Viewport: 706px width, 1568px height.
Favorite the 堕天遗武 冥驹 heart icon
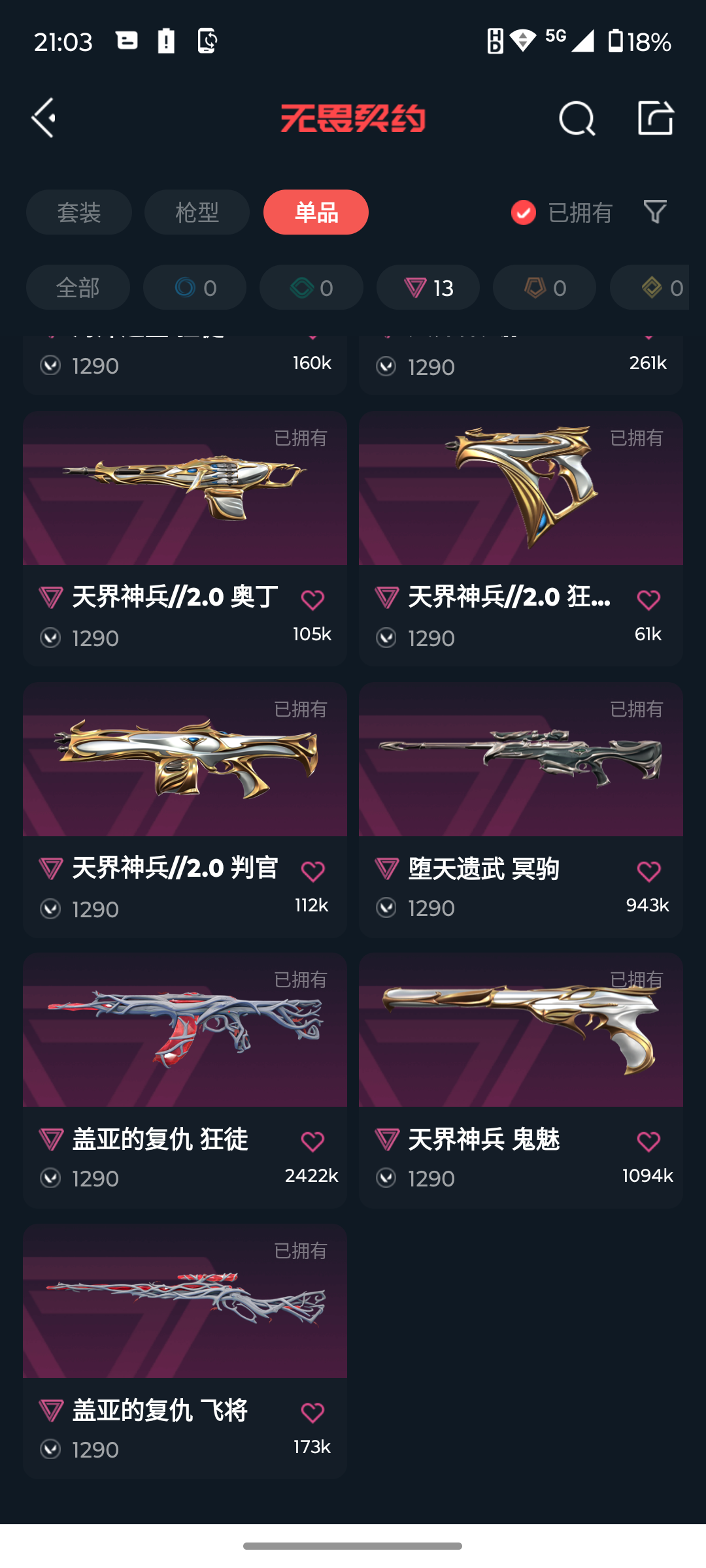(x=648, y=871)
